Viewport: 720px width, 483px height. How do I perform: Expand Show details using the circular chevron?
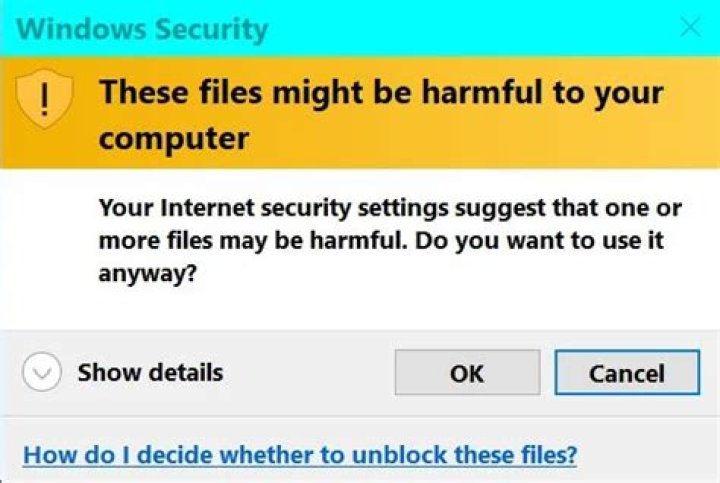coord(42,372)
